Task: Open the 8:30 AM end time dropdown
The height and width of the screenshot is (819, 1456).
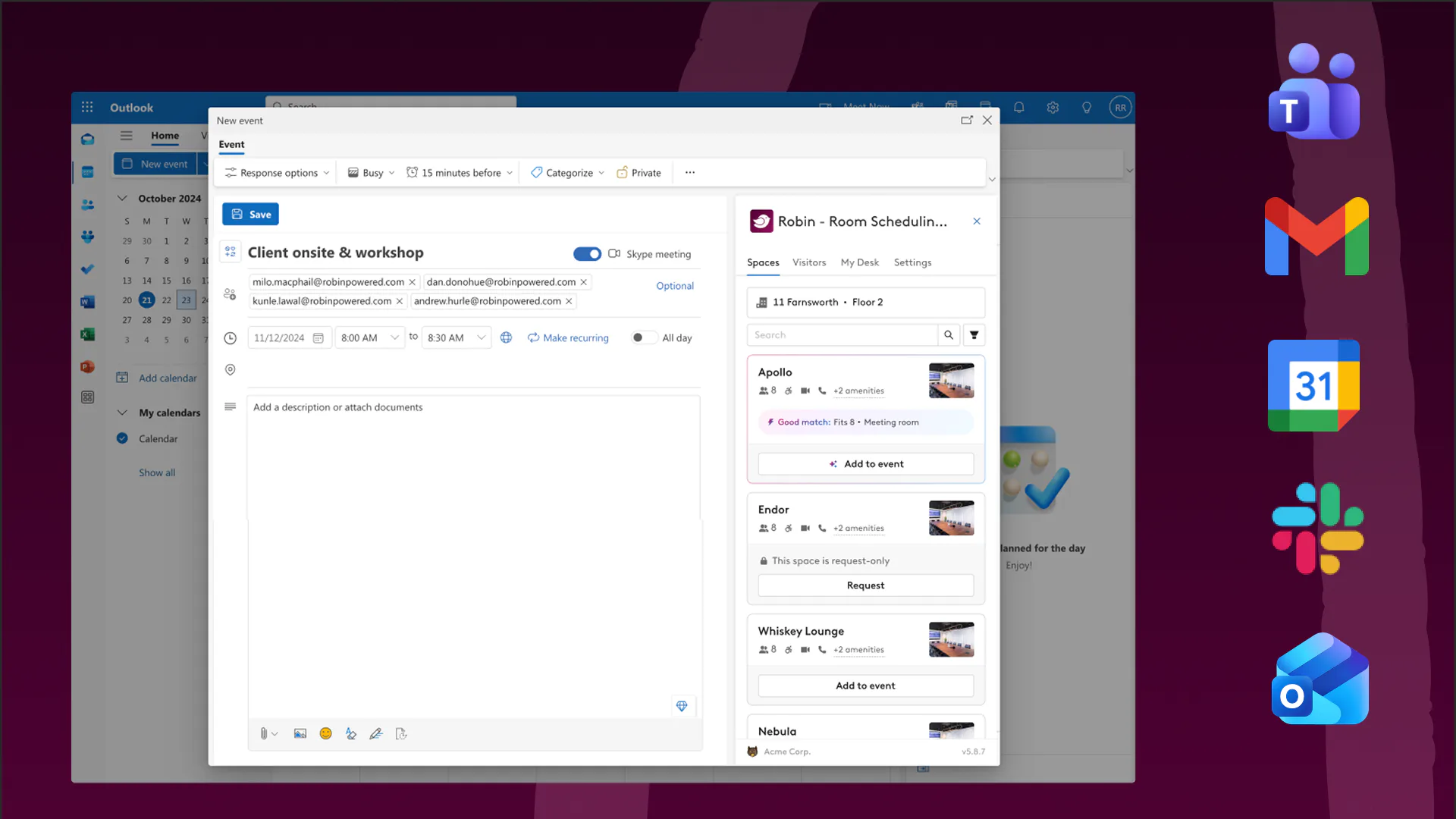Action: click(457, 337)
